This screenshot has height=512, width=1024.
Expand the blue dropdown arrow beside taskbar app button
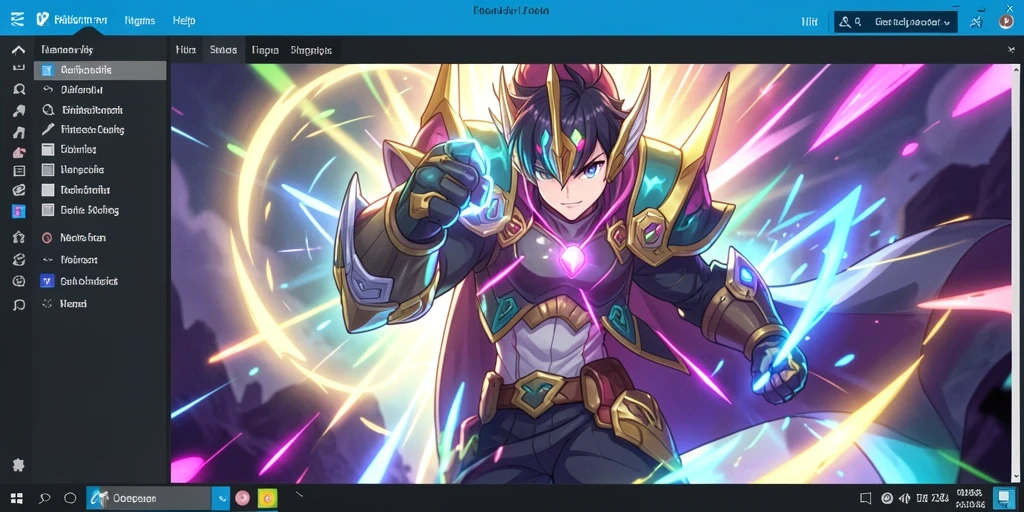click(x=221, y=498)
